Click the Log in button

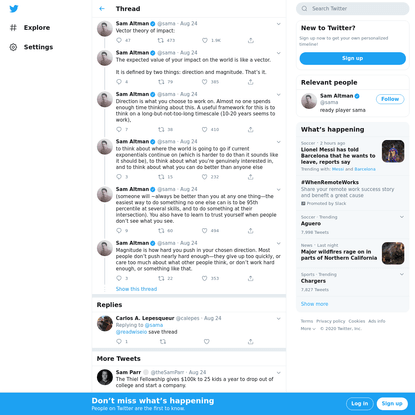(x=359, y=403)
